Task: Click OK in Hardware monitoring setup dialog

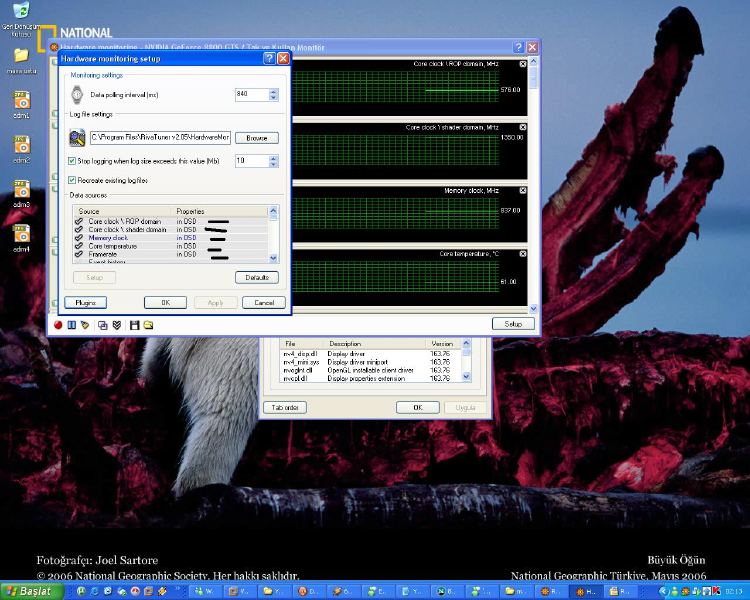Action: coord(165,303)
